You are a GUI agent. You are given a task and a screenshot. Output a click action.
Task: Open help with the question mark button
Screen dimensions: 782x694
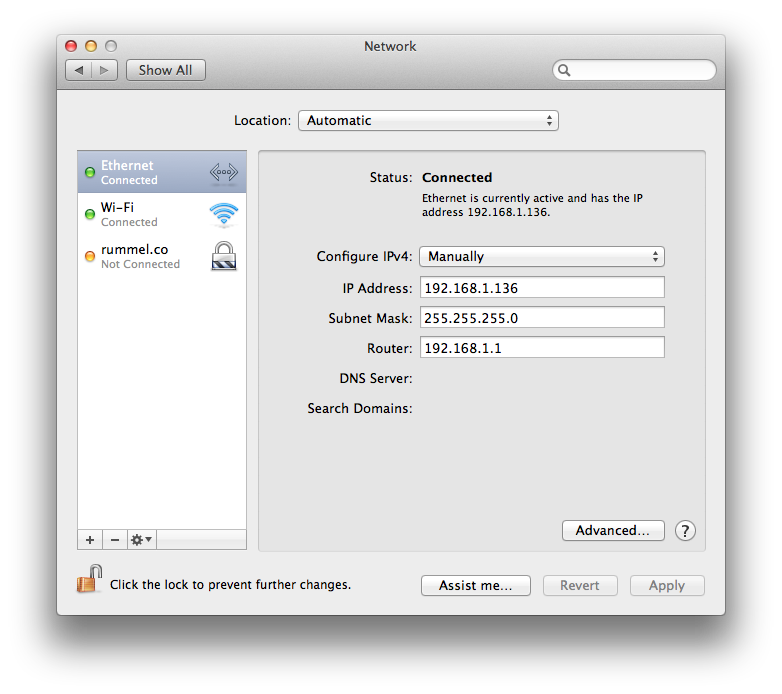(x=685, y=531)
